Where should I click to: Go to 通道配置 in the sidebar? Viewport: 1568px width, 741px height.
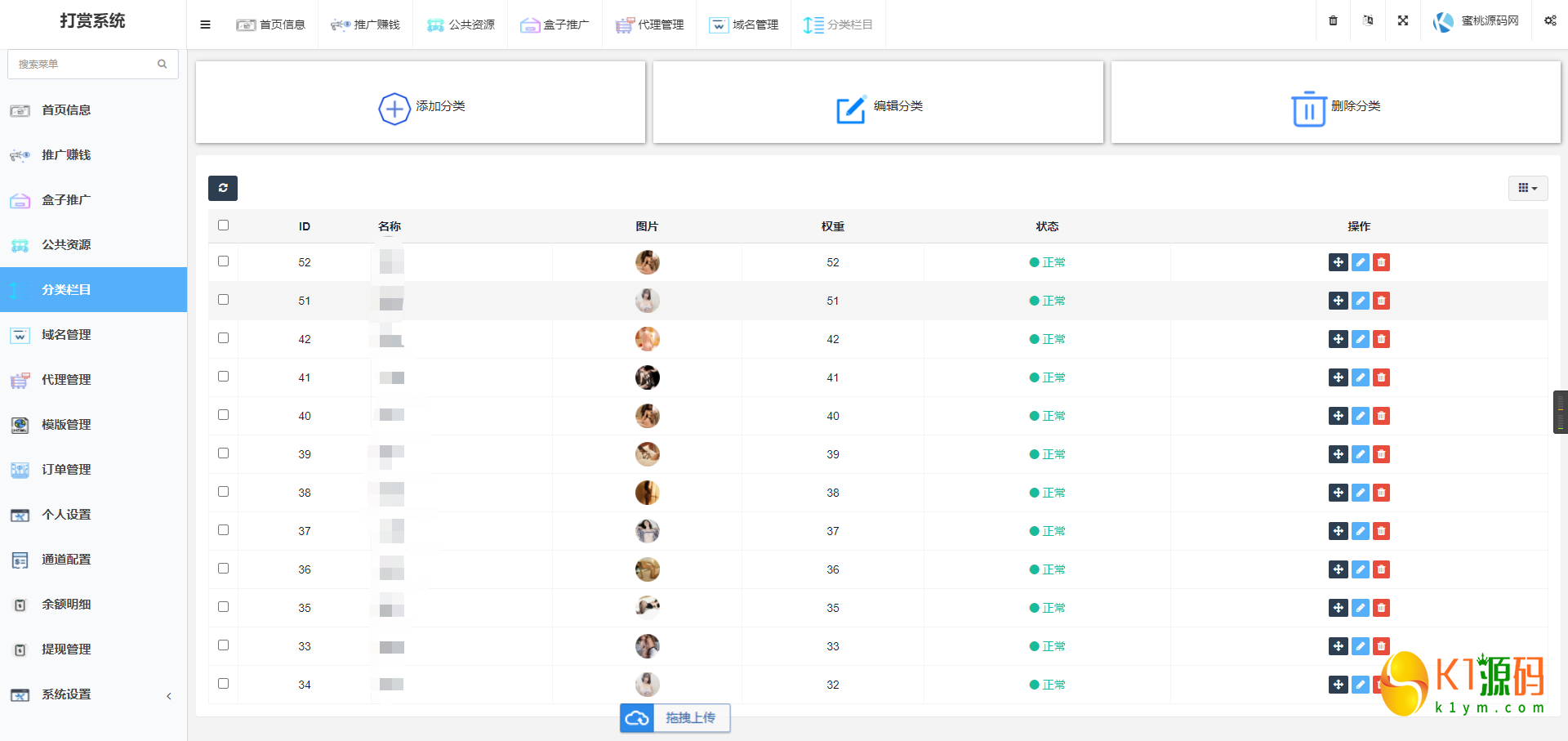(x=93, y=560)
